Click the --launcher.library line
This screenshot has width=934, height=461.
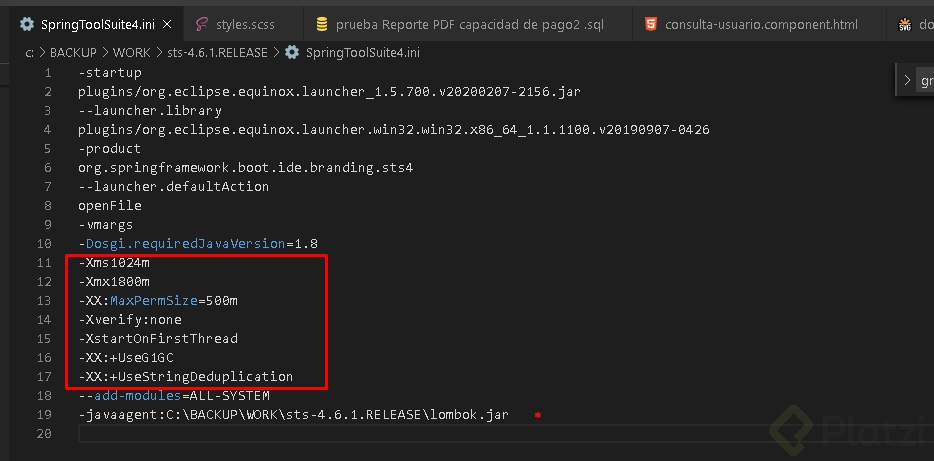click(150, 111)
